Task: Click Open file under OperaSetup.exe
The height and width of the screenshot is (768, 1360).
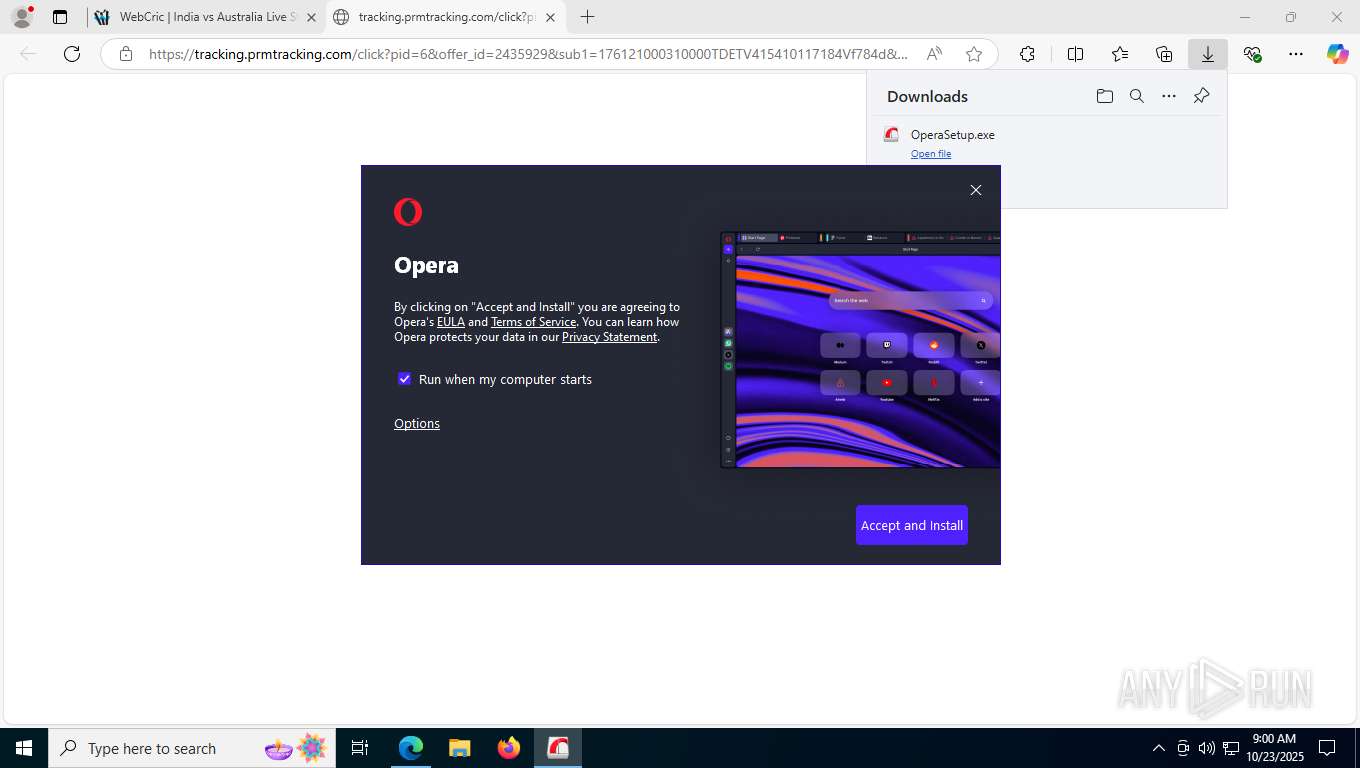Action: [931, 154]
